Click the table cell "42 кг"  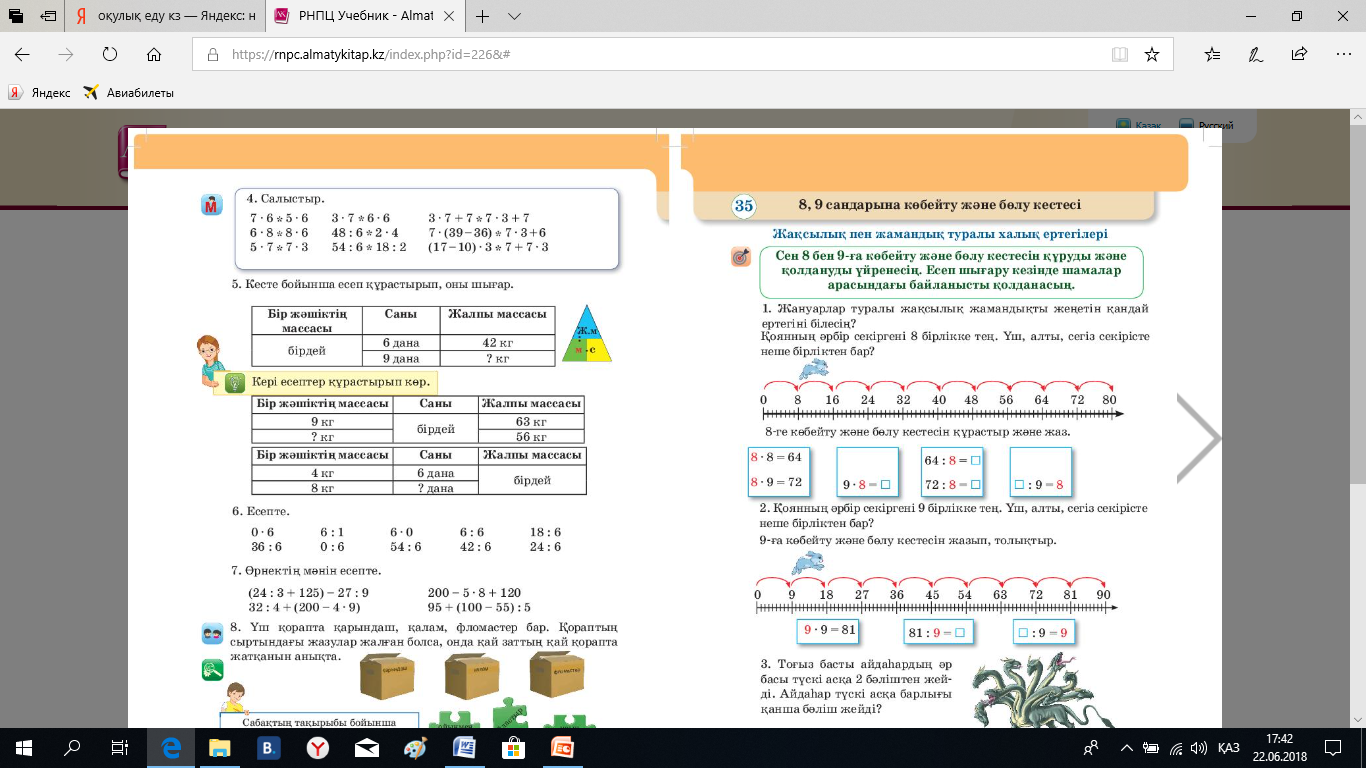click(497, 342)
